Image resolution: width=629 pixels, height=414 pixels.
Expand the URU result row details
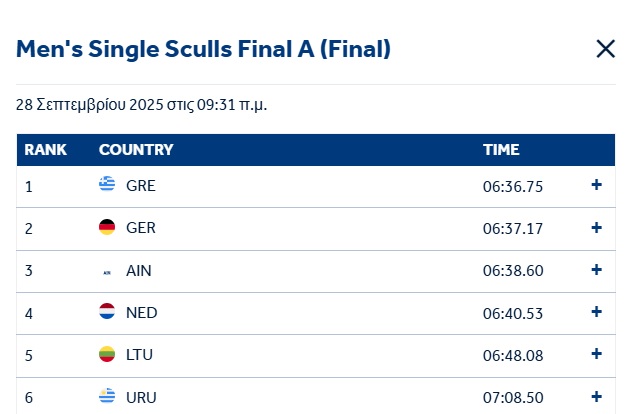click(597, 396)
